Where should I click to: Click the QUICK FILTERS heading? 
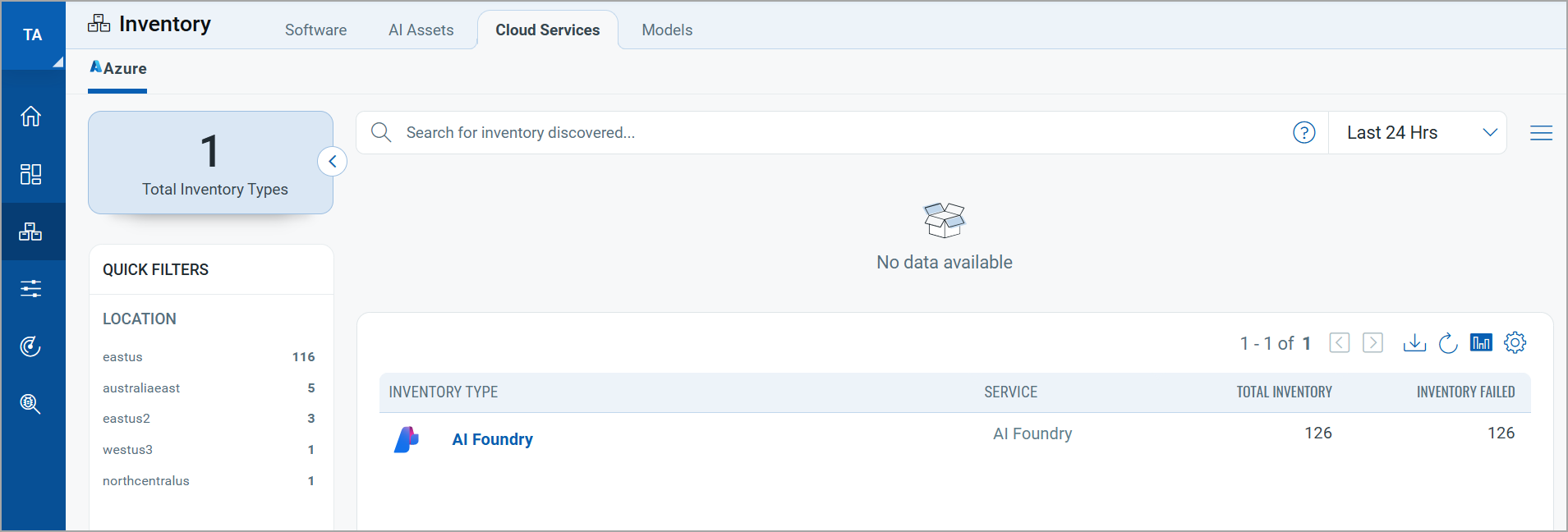pyautogui.click(x=155, y=270)
